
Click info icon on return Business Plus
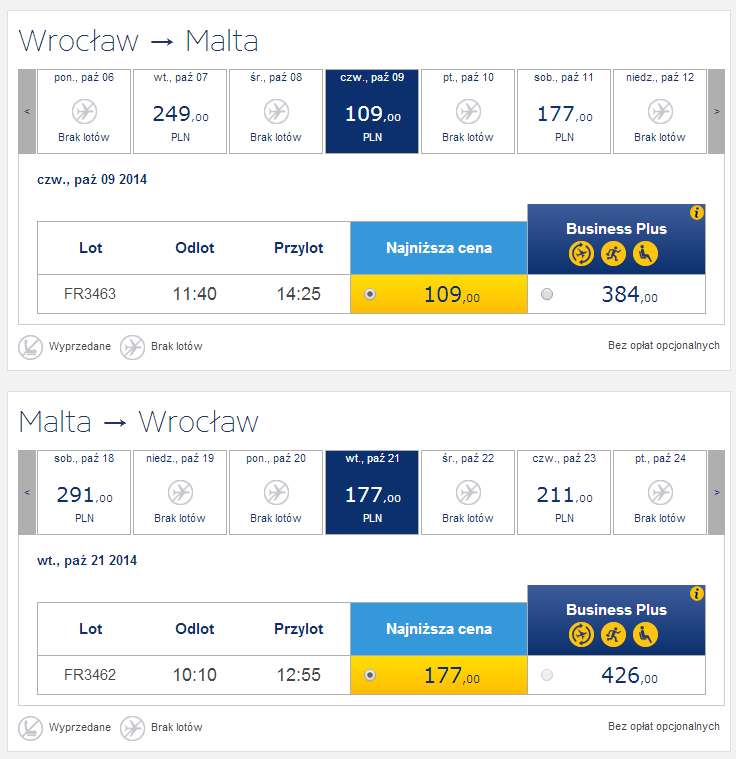696,593
